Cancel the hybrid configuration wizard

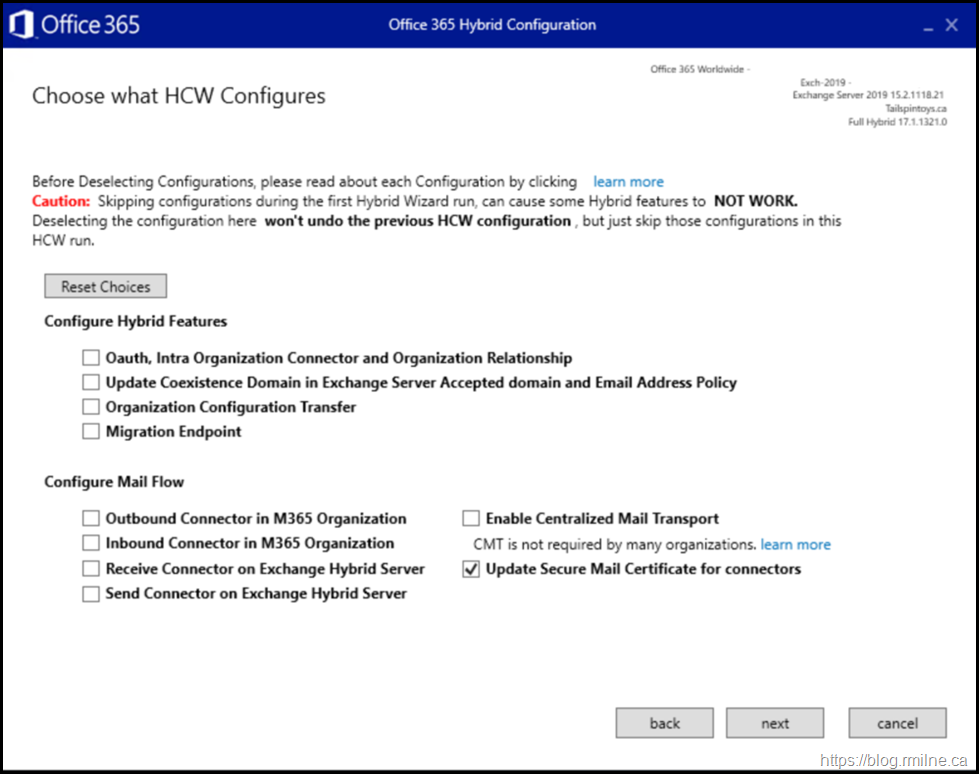coord(897,723)
